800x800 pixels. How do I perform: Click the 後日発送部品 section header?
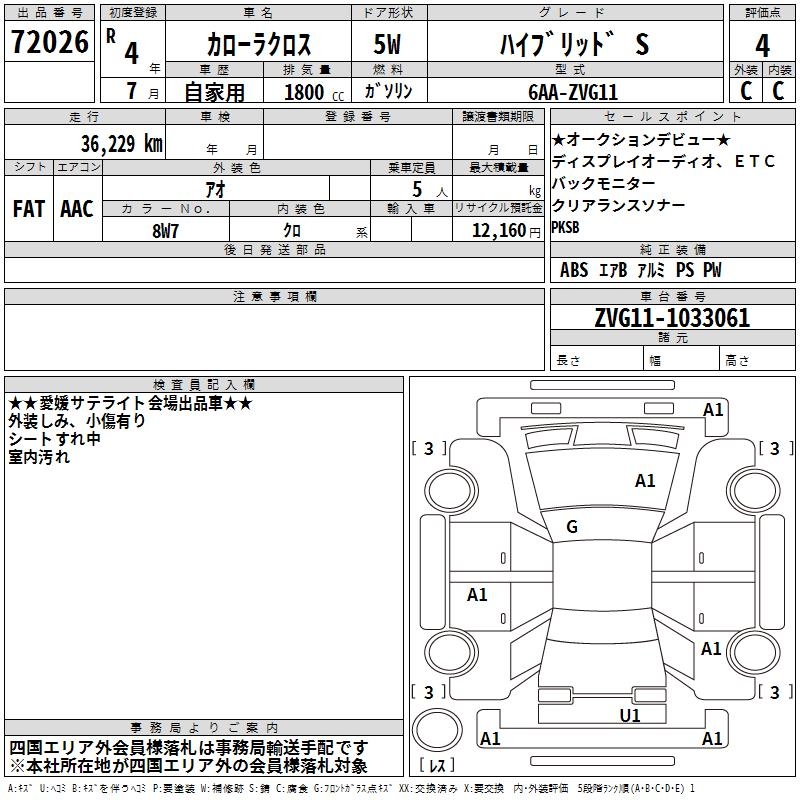274,249
